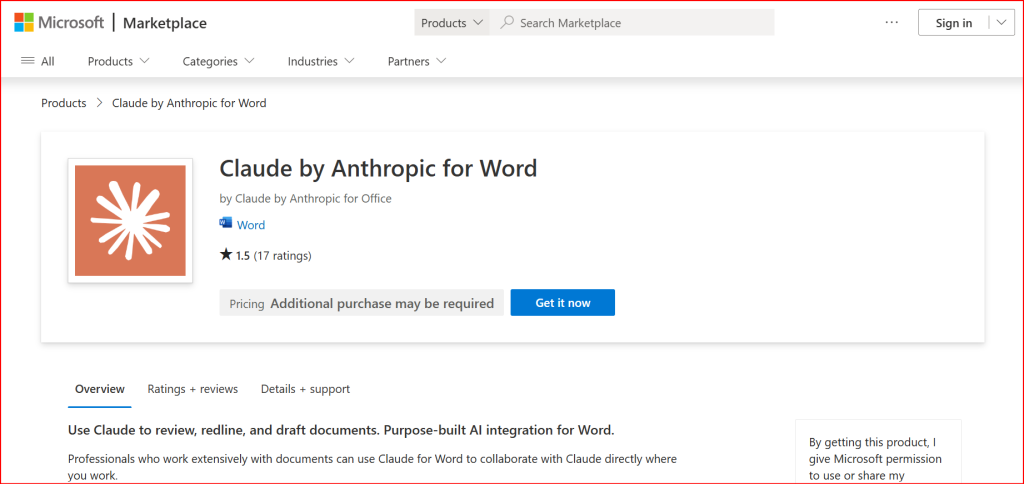Expand the Products search filter dropdown

(452, 22)
